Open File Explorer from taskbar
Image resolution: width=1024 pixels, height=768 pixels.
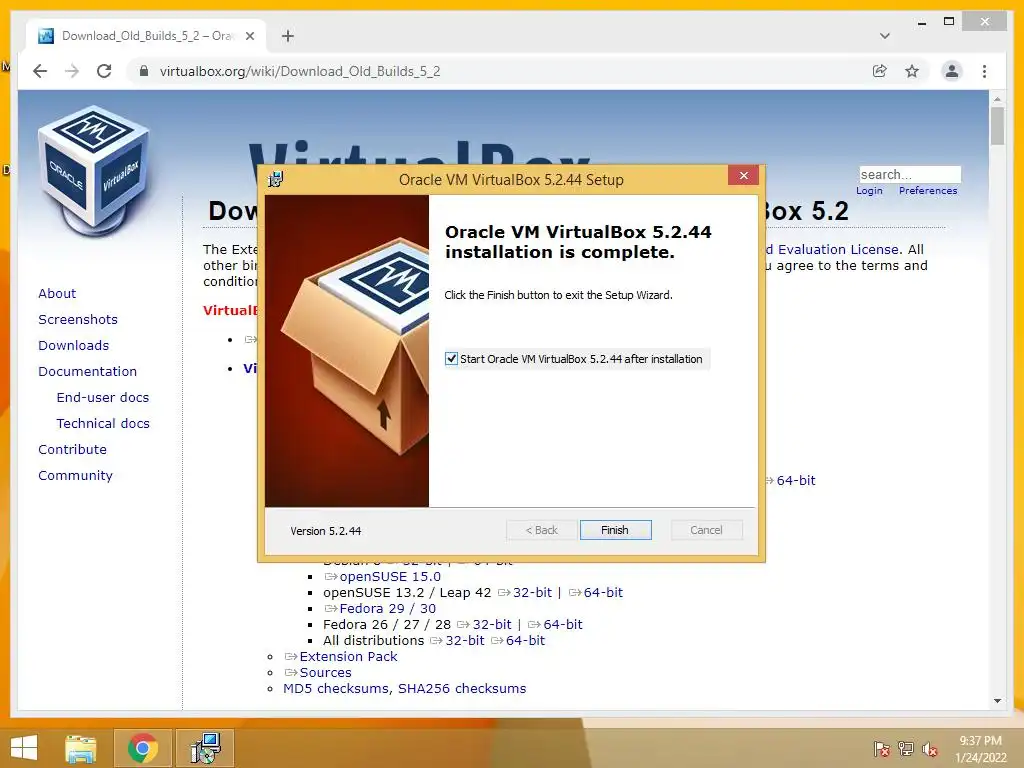pos(80,748)
